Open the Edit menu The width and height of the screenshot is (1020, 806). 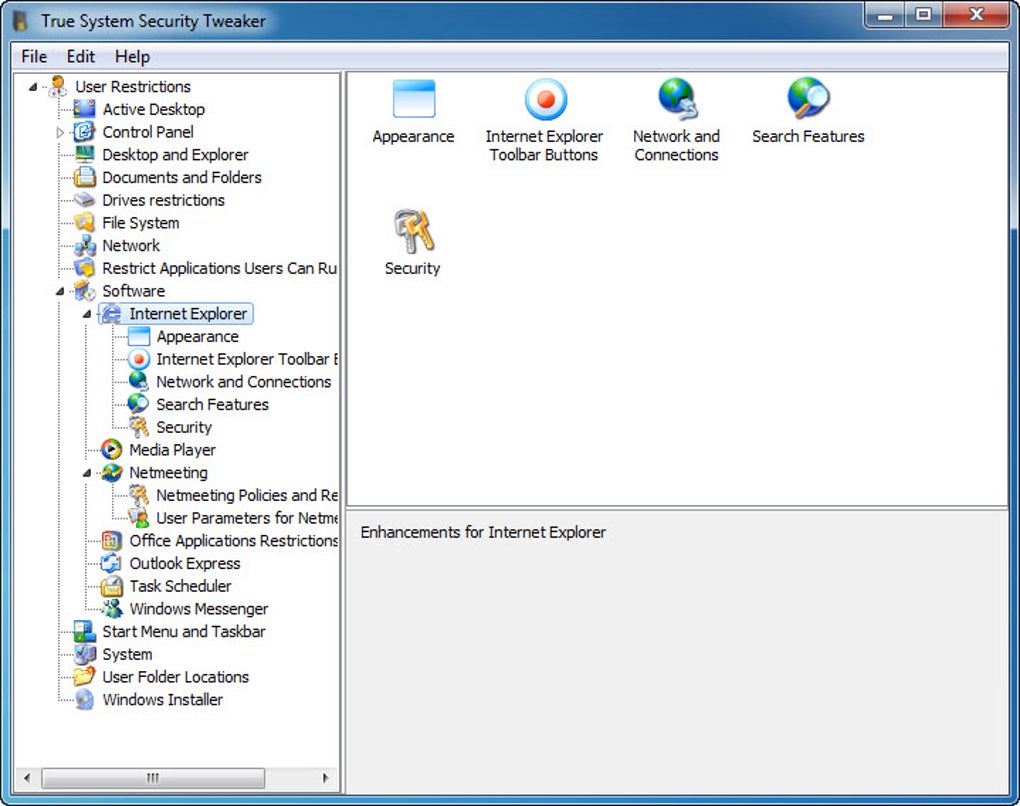click(x=79, y=56)
